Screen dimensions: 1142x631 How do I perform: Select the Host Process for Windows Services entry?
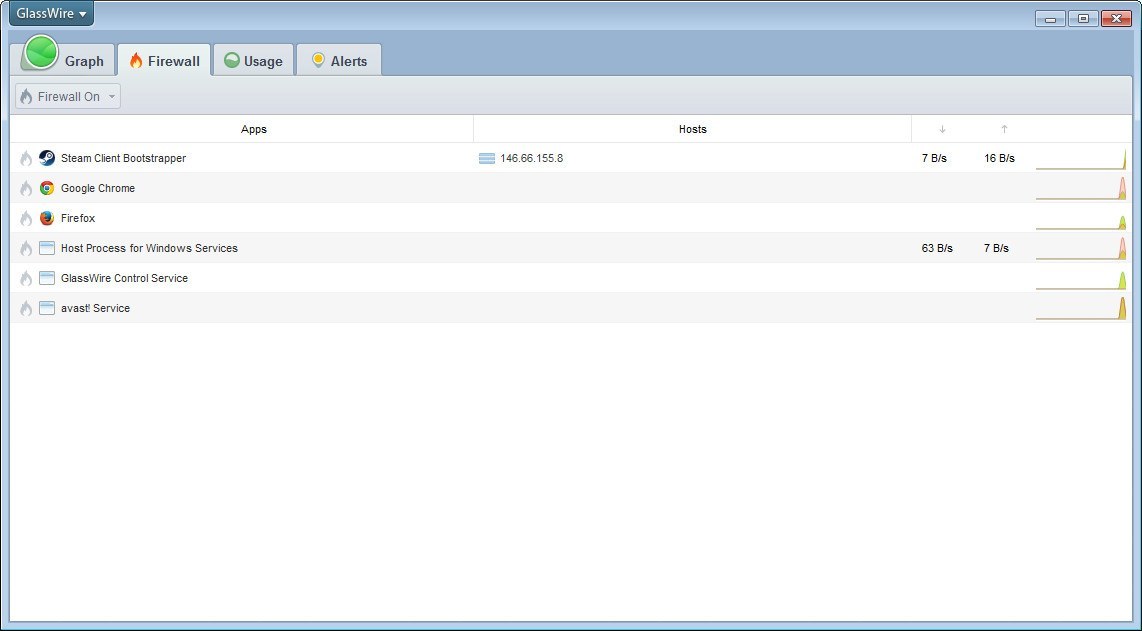click(x=148, y=248)
